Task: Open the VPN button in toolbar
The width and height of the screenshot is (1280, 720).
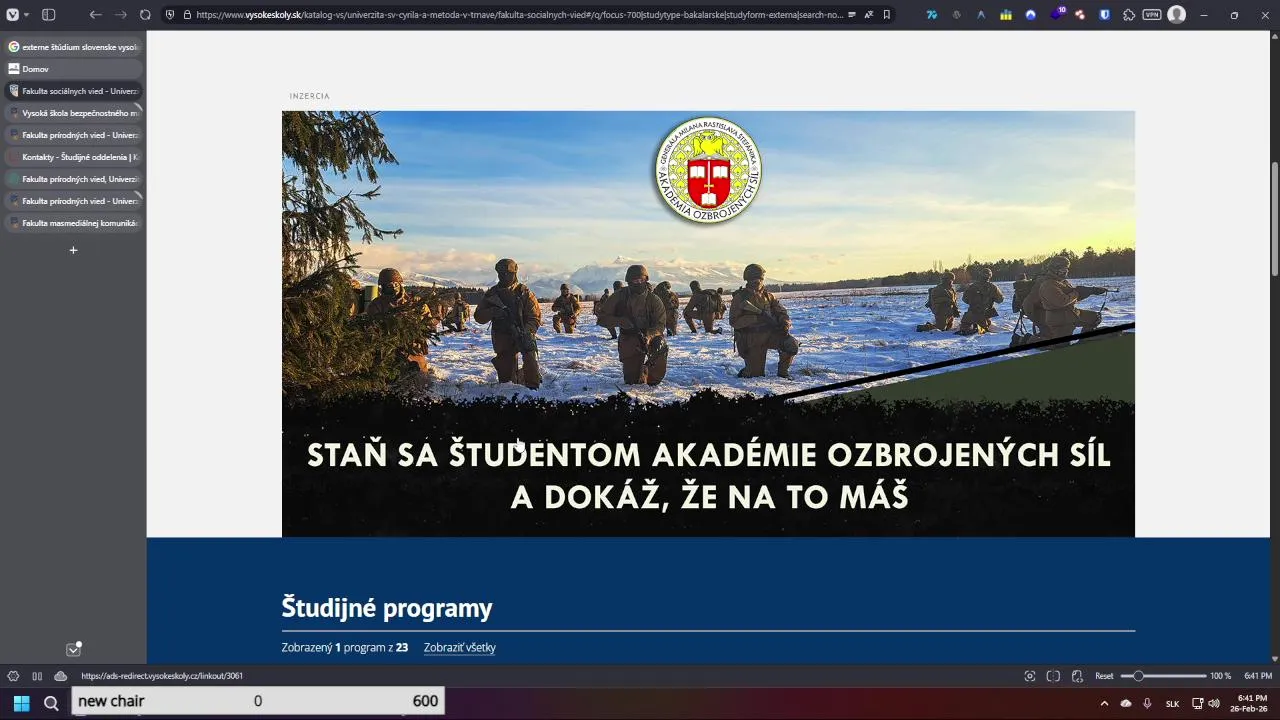Action: coord(1152,15)
